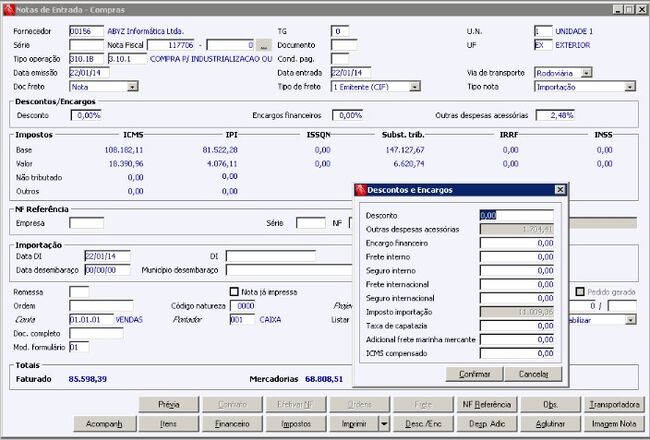Click the Cancelar button
This screenshot has width=650, height=440.
point(534,374)
